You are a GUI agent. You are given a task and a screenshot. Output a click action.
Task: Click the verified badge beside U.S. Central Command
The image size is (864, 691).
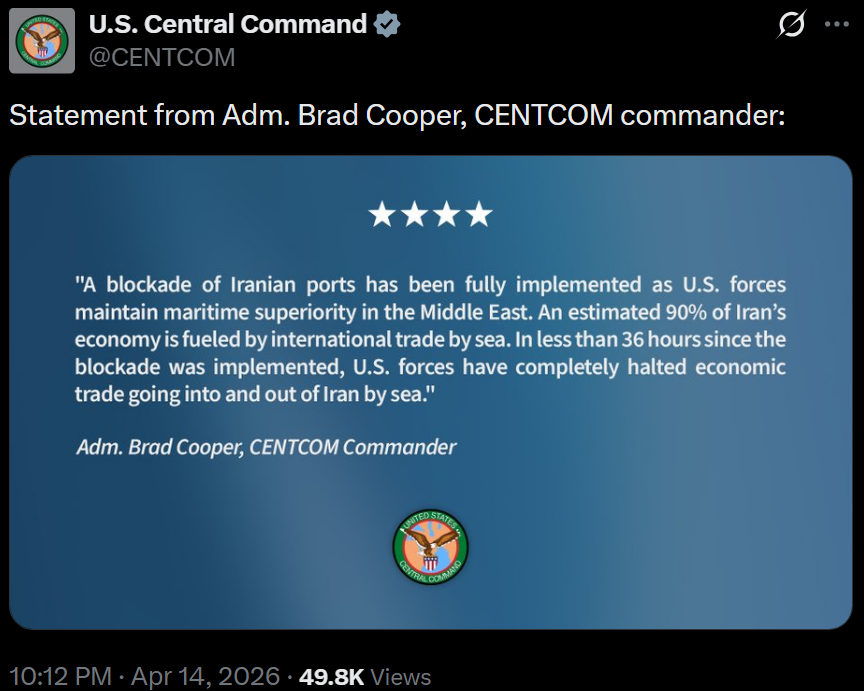click(x=387, y=25)
